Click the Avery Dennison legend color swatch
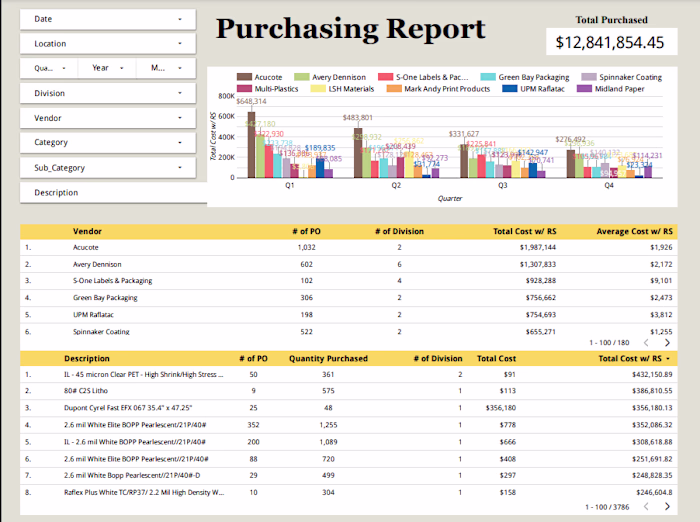This screenshot has width=700, height=522. click(x=302, y=77)
